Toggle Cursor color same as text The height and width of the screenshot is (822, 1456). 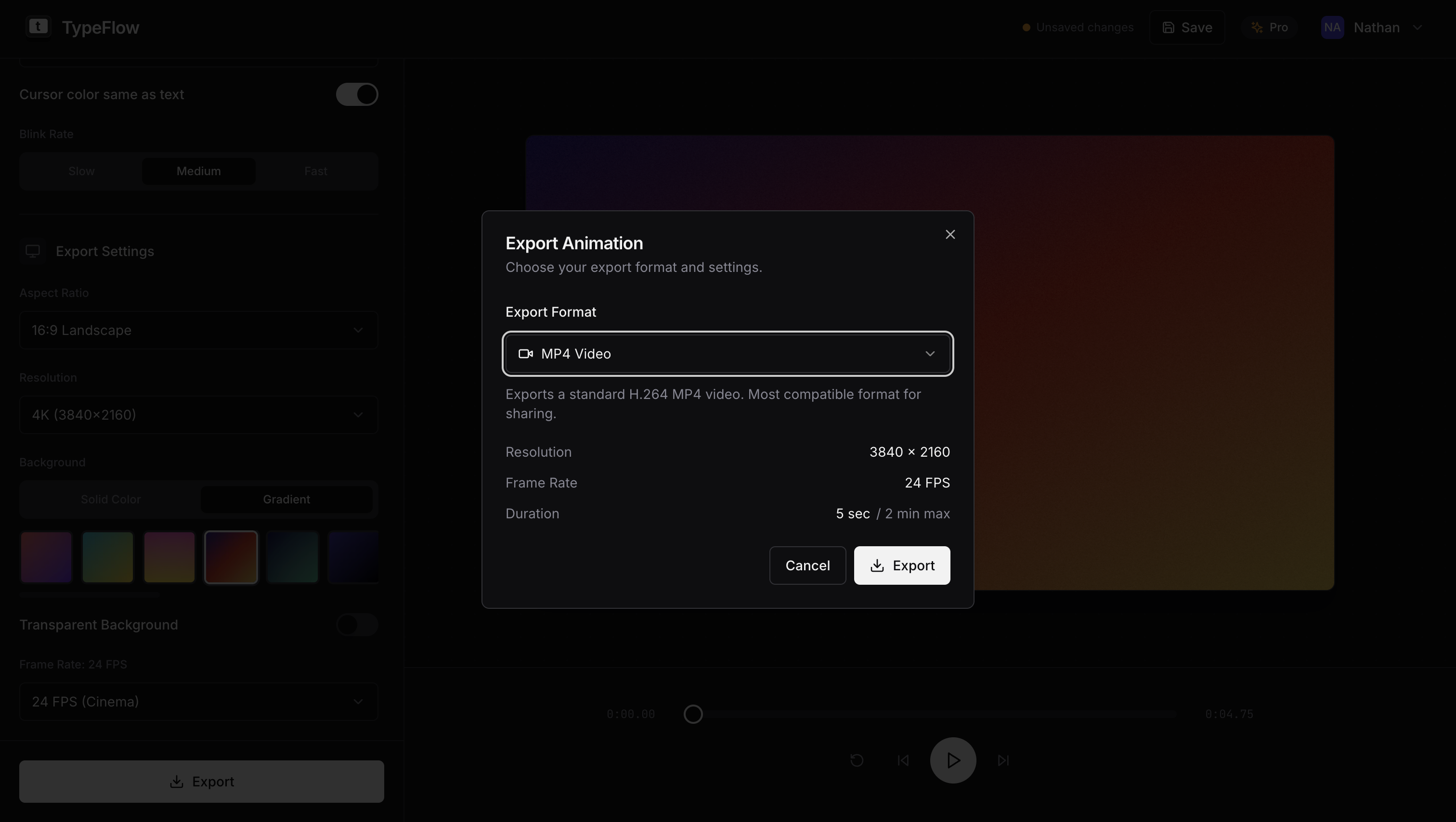[357, 94]
